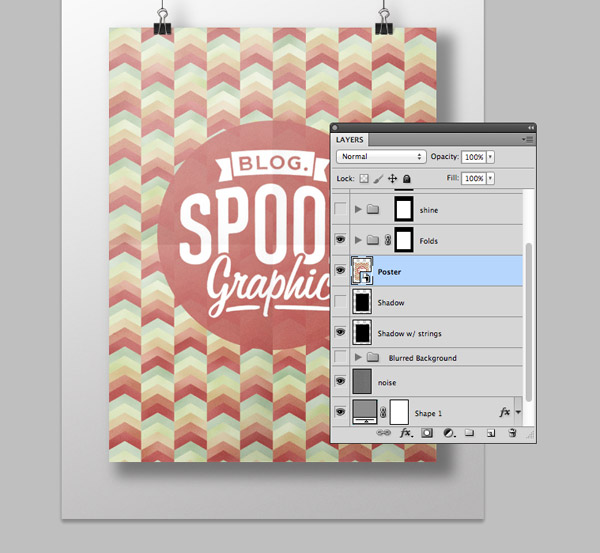Click the Opacity label

pyautogui.click(x=444, y=157)
